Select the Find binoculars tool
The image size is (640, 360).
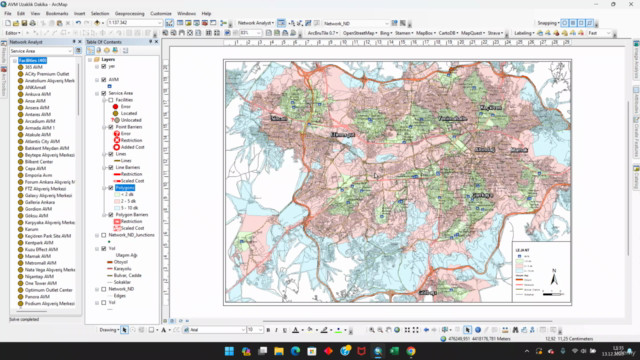point(516,330)
